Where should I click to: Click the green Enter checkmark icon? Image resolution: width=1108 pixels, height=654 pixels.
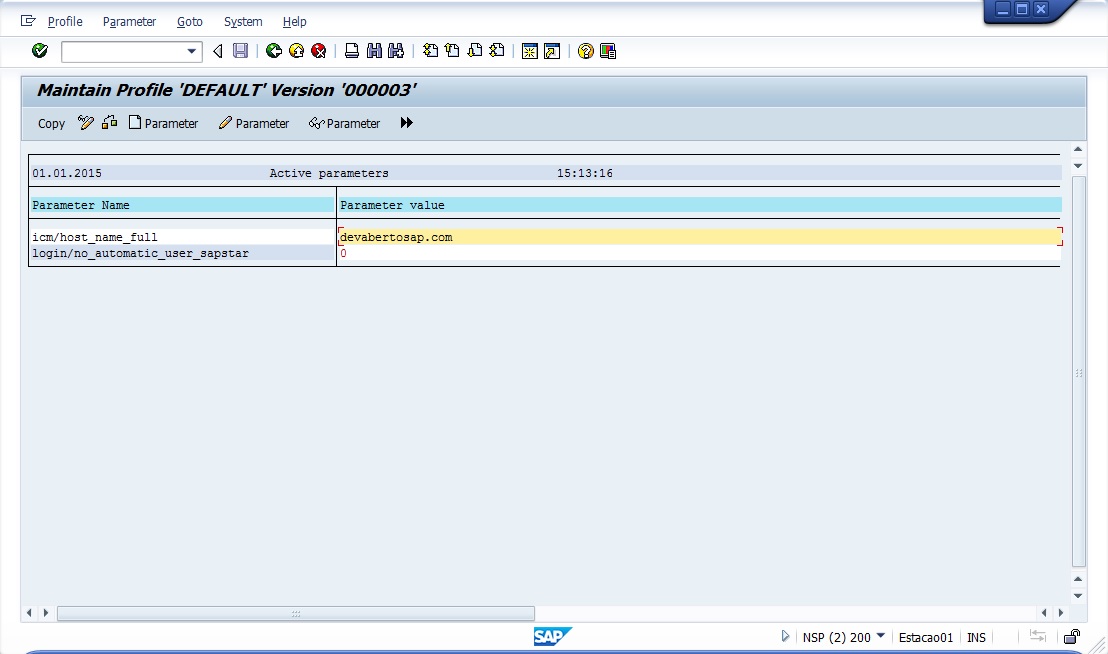click(40, 51)
